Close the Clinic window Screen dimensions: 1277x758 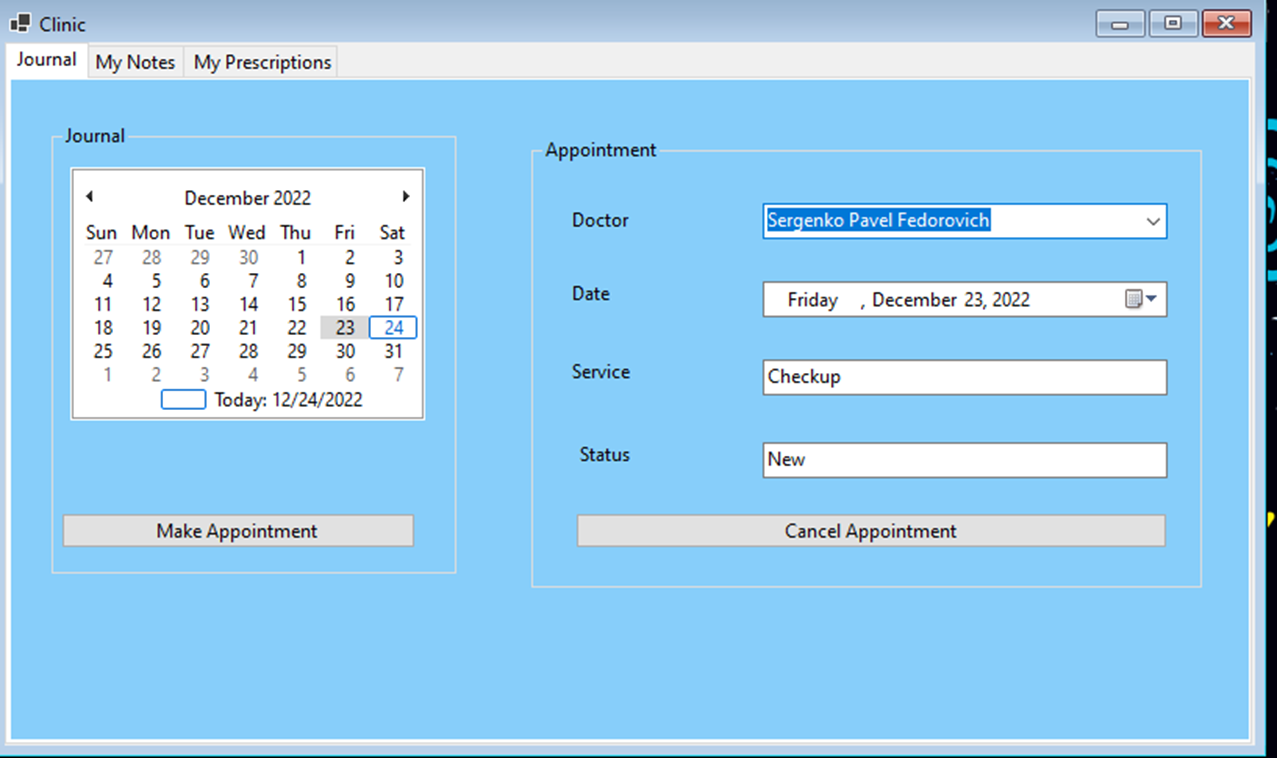(x=1226, y=24)
